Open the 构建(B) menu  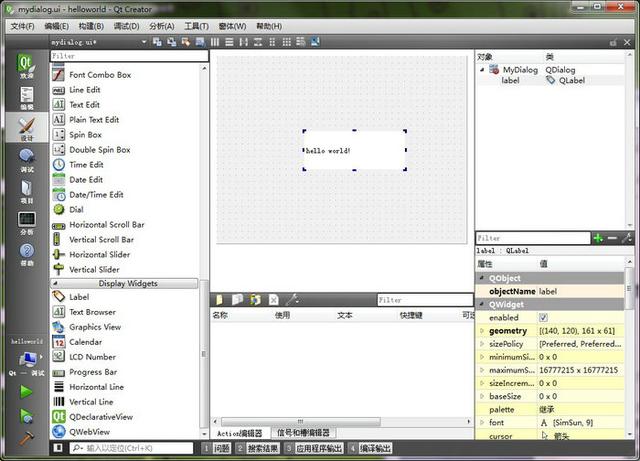[94, 26]
